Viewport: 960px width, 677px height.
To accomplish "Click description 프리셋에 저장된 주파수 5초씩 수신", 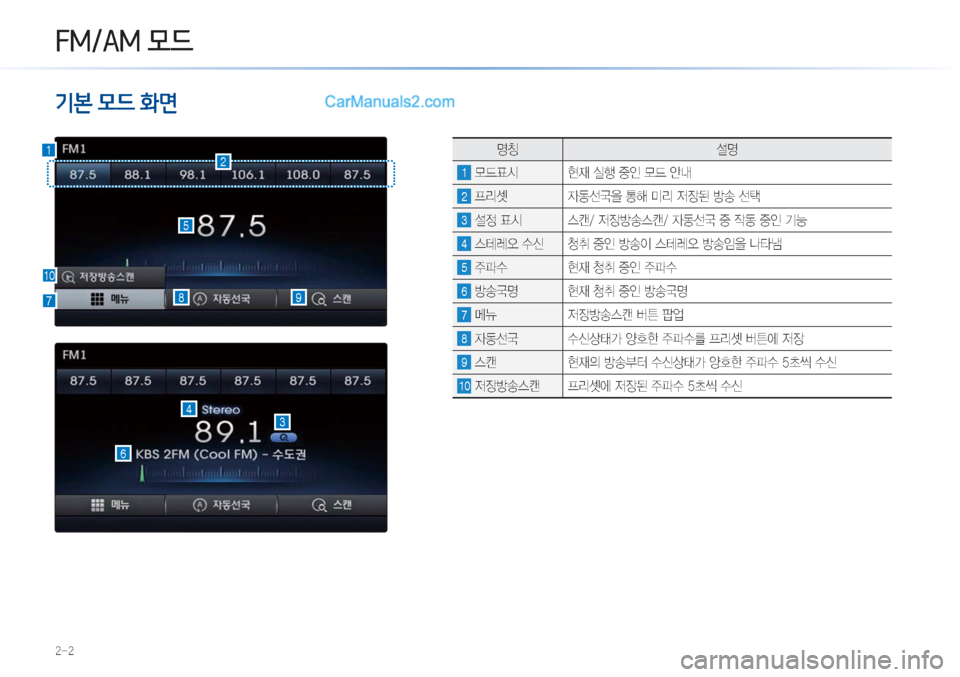I will point(654,386).
